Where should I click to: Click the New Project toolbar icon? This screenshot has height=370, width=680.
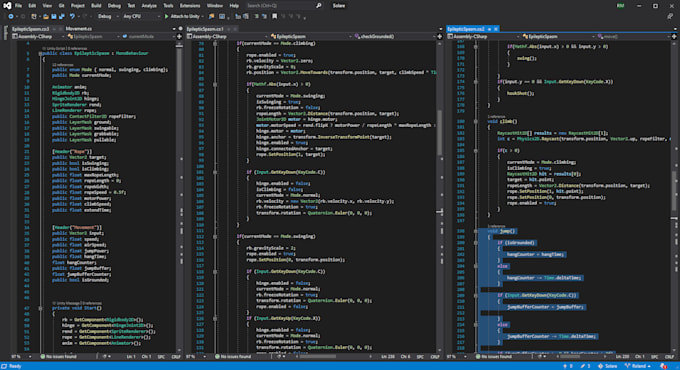[x=34, y=16]
